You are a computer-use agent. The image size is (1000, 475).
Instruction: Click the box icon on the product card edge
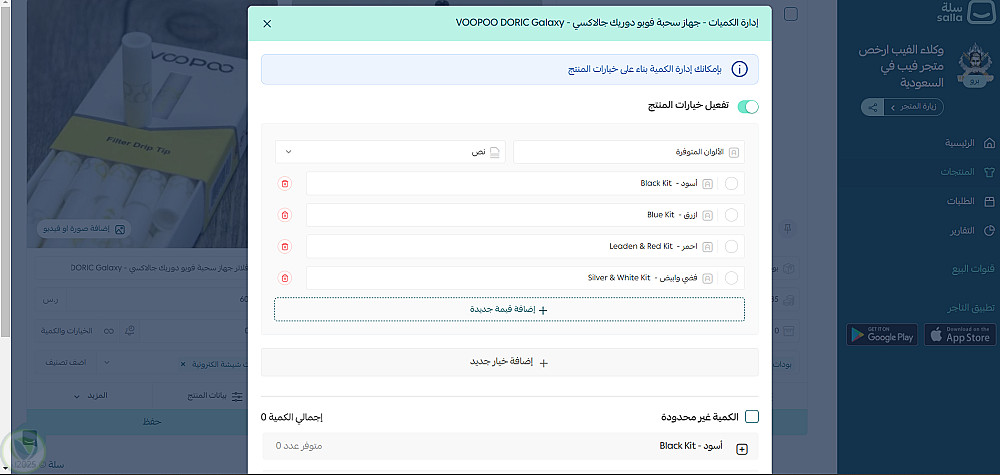tap(788, 268)
